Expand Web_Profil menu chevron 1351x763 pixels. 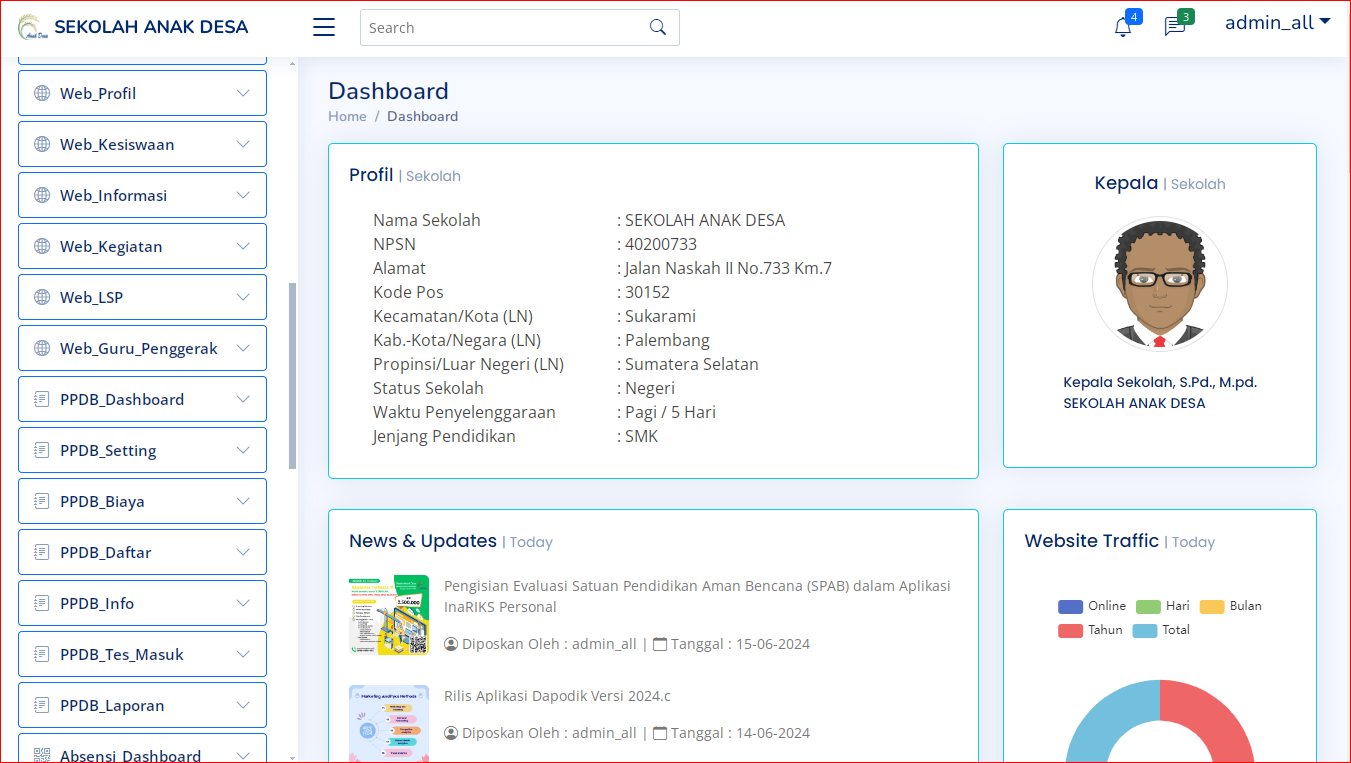coord(243,93)
